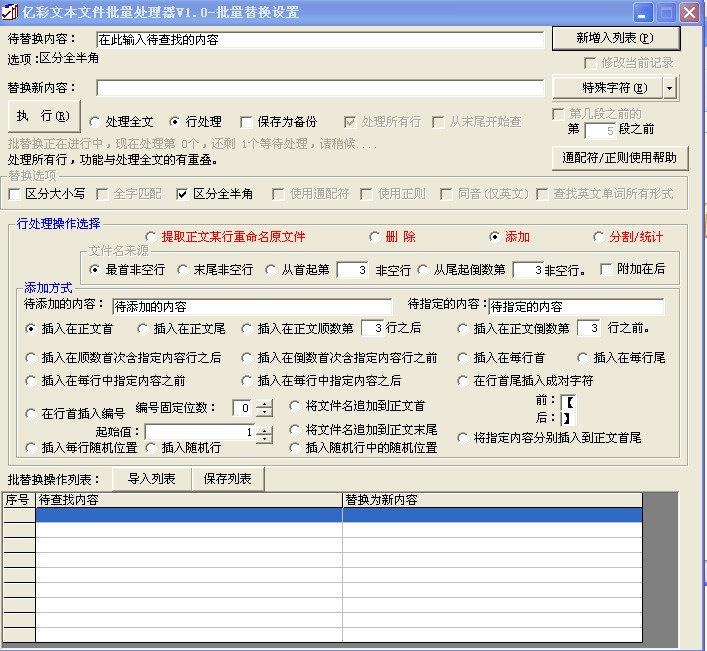The image size is (707, 651).
Task: Click the 行之前 line number field
Action: pyautogui.click(x=589, y=328)
